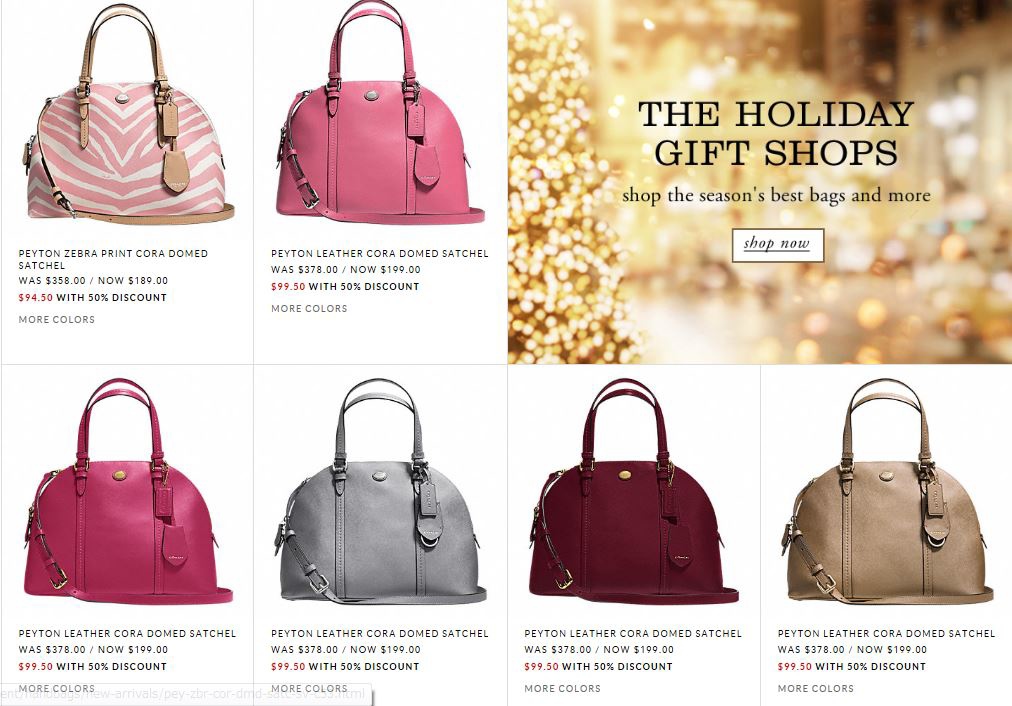
Task: Open the burgundy leather satchel image
Action: (x=633, y=490)
